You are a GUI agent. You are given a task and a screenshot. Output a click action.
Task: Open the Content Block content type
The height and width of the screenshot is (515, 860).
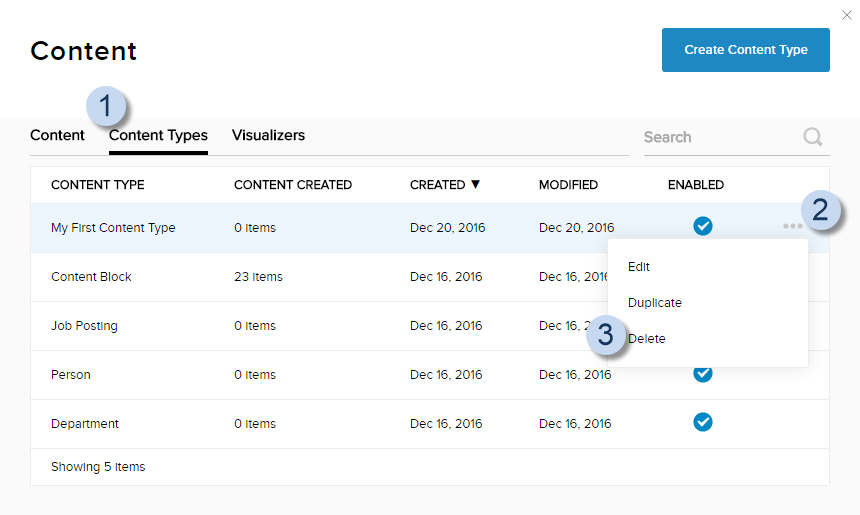pyautogui.click(x=91, y=277)
